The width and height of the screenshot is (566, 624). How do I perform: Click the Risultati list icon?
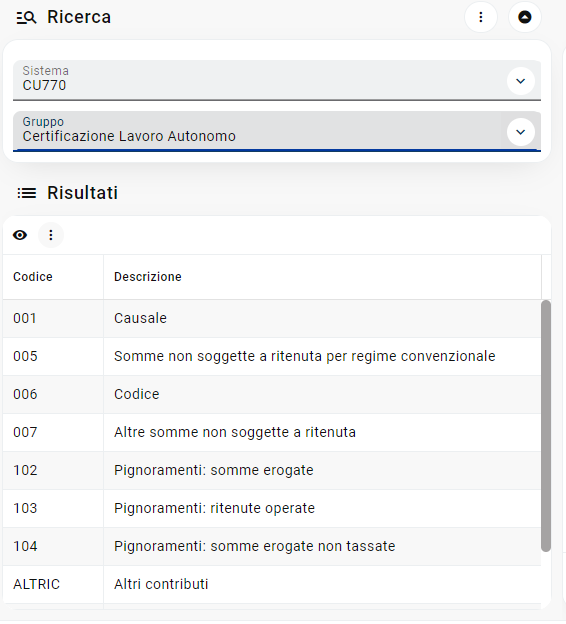[27, 193]
